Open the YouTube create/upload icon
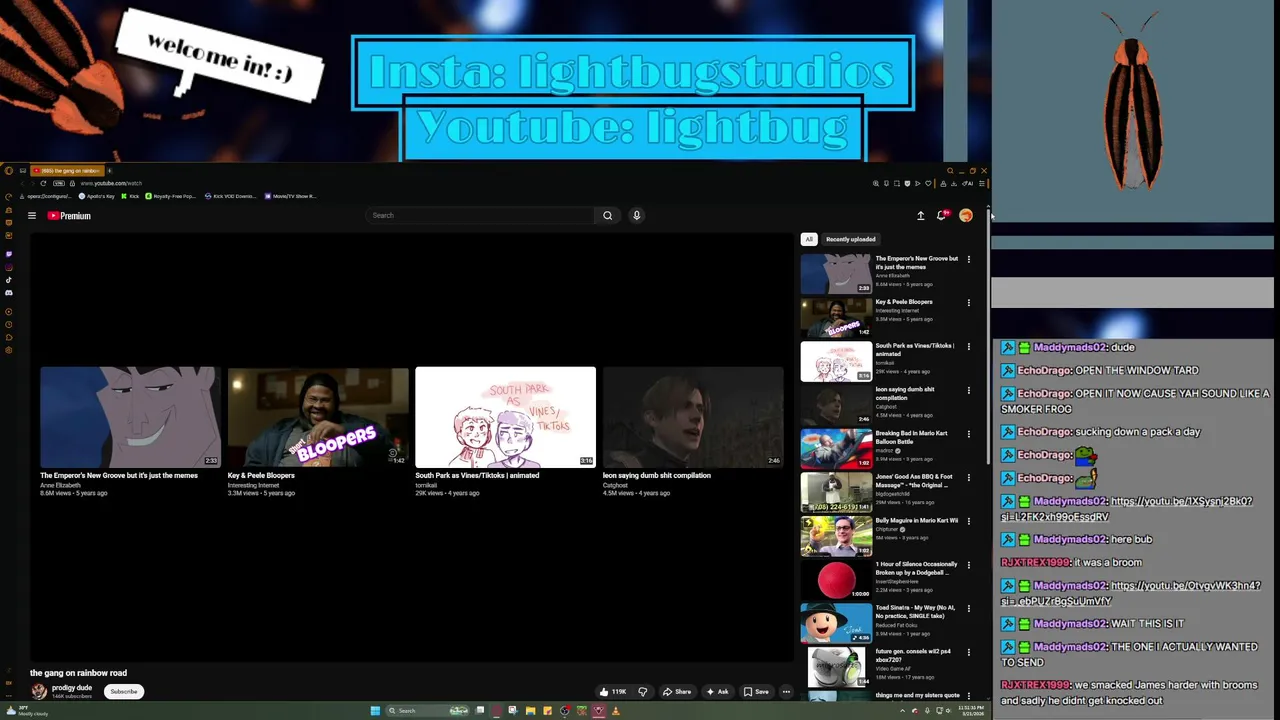Viewport: 1280px width, 720px height. tap(920, 215)
